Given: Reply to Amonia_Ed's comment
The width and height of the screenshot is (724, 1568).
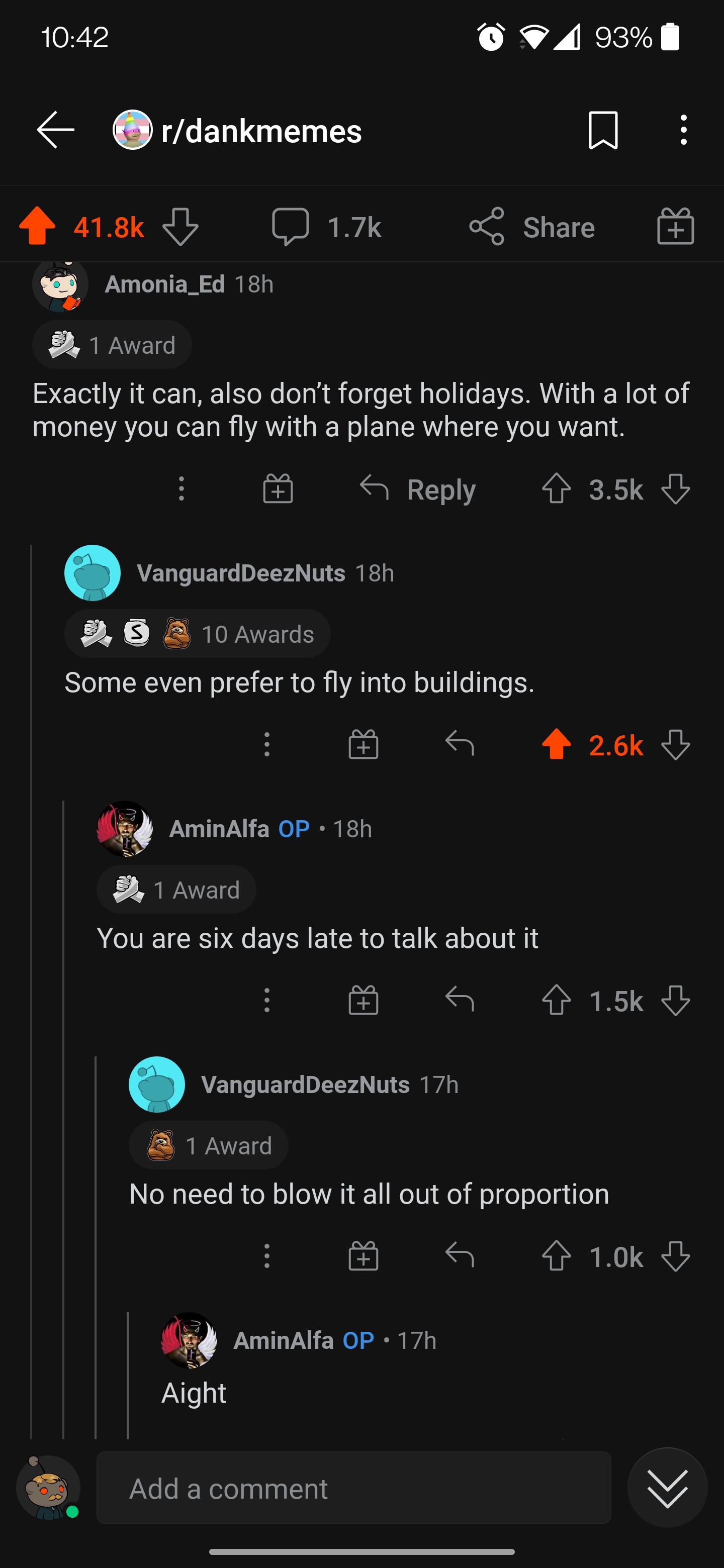Looking at the screenshot, I should pos(418,489).
